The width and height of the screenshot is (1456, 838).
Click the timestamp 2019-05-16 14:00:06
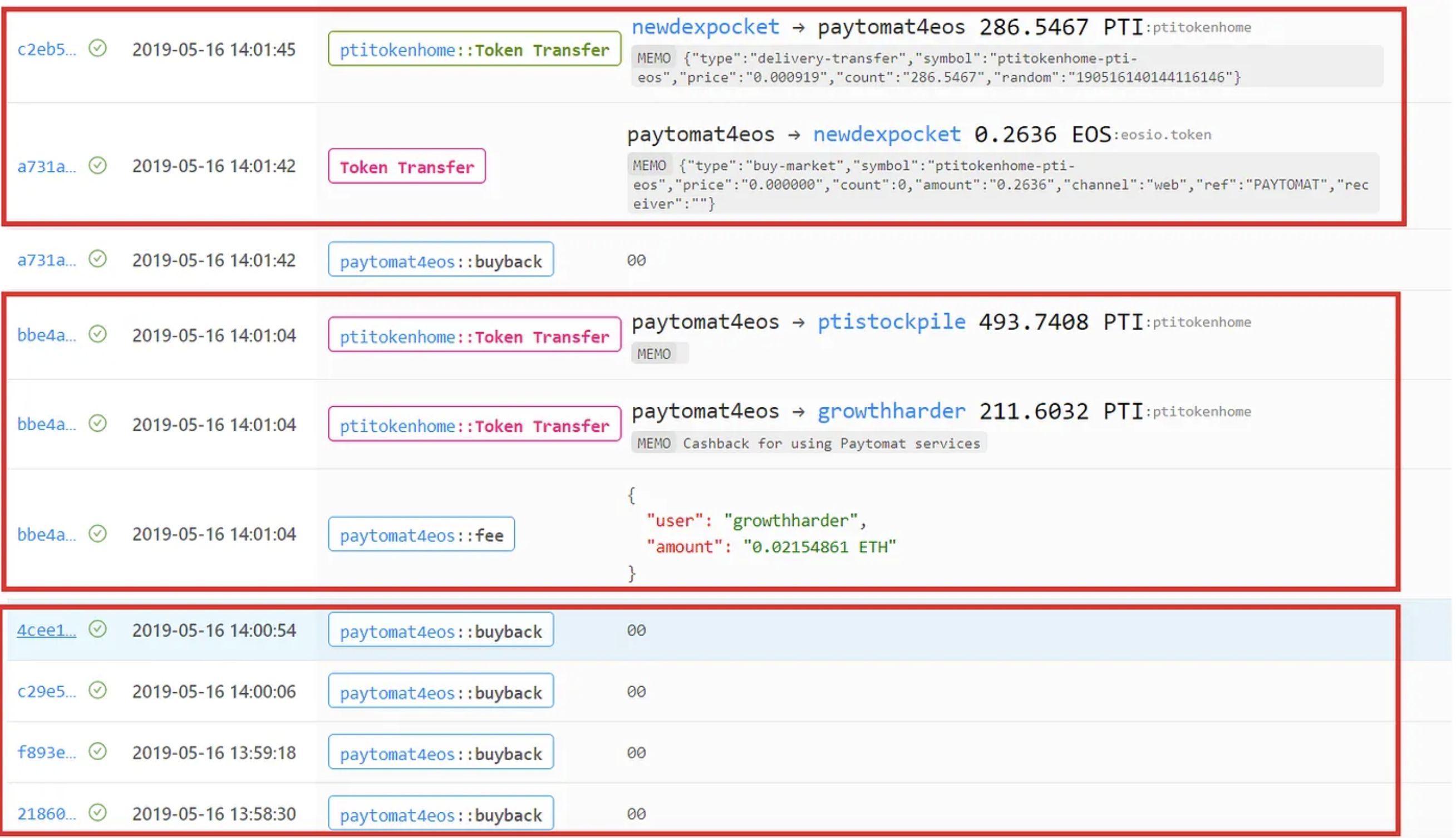coord(214,691)
